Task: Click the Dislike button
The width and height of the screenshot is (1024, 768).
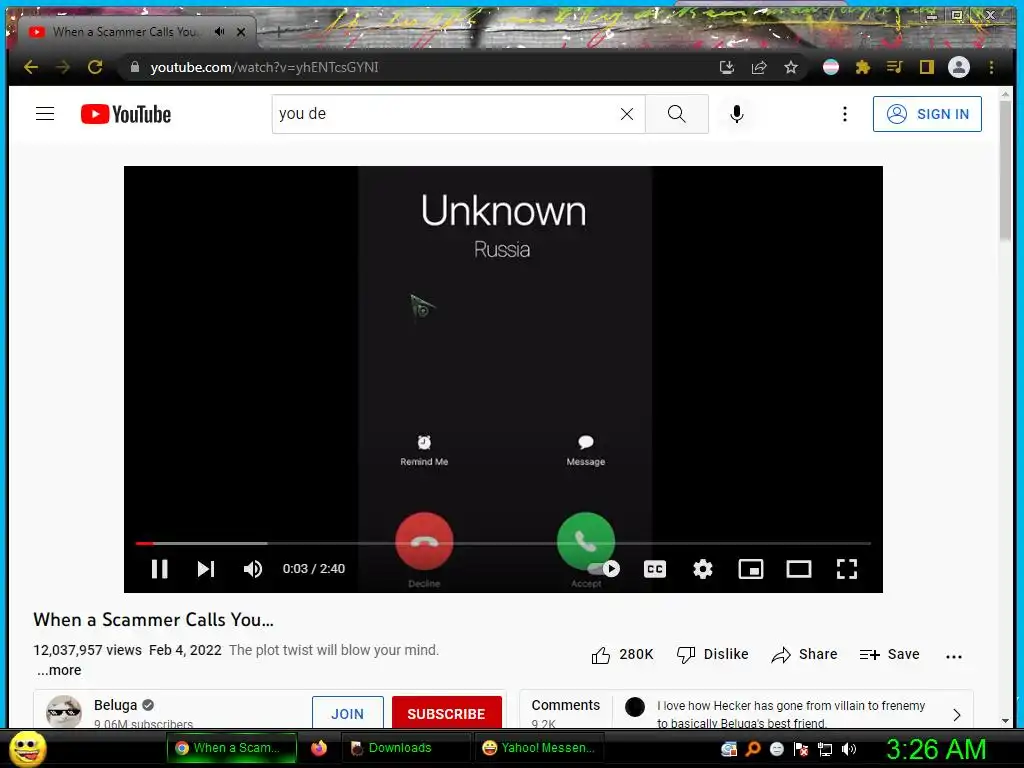Action: (712, 654)
